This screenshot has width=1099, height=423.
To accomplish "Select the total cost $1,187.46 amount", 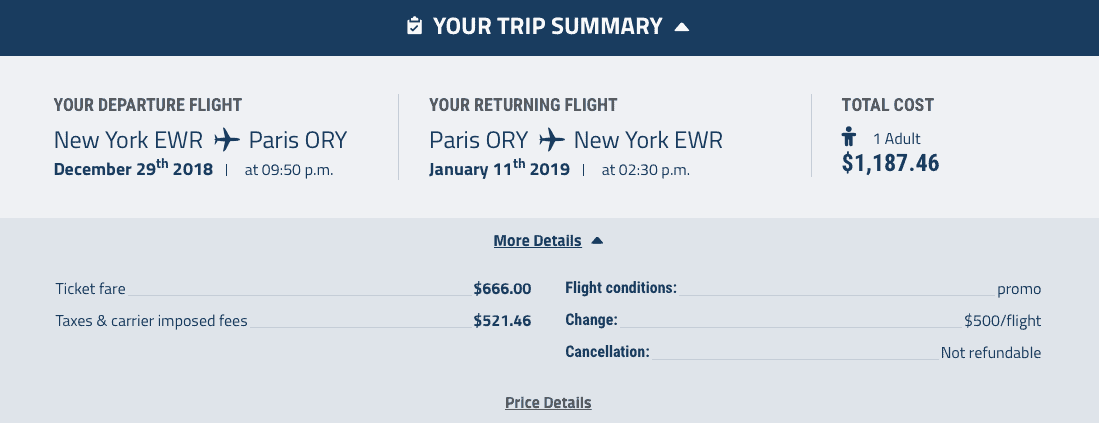I will tap(890, 162).
